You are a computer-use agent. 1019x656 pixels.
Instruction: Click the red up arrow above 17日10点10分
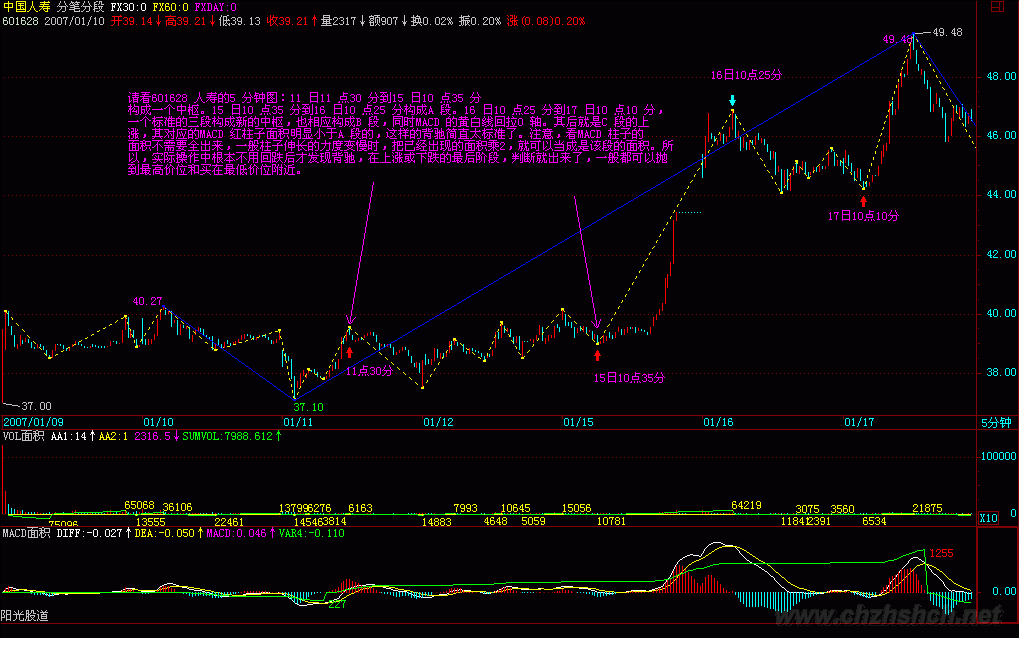(x=864, y=201)
